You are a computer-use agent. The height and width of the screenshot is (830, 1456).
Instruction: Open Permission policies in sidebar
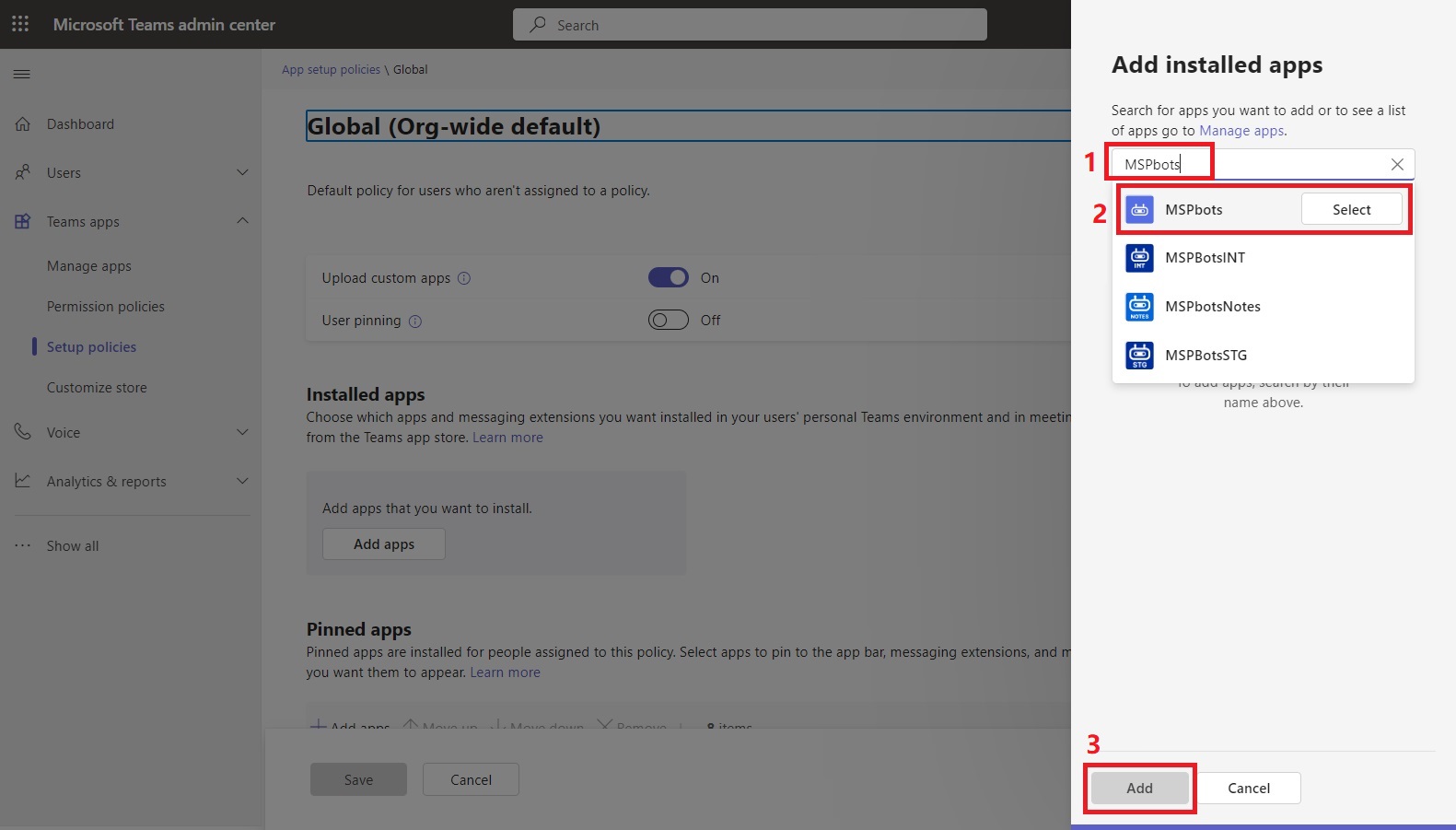[106, 307]
